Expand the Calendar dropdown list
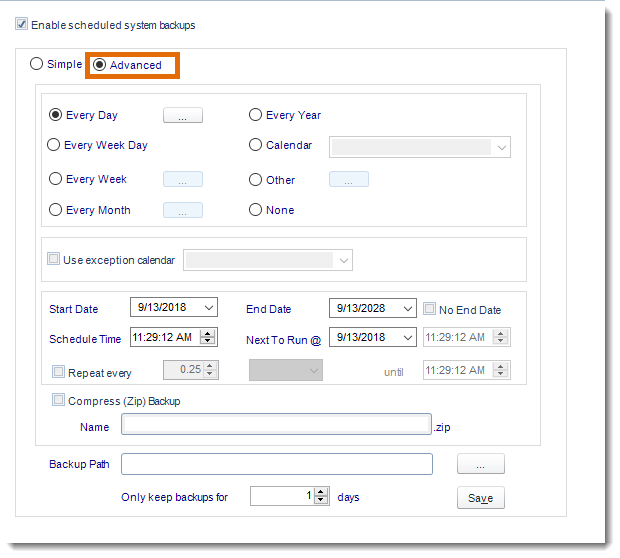 tap(501, 148)
